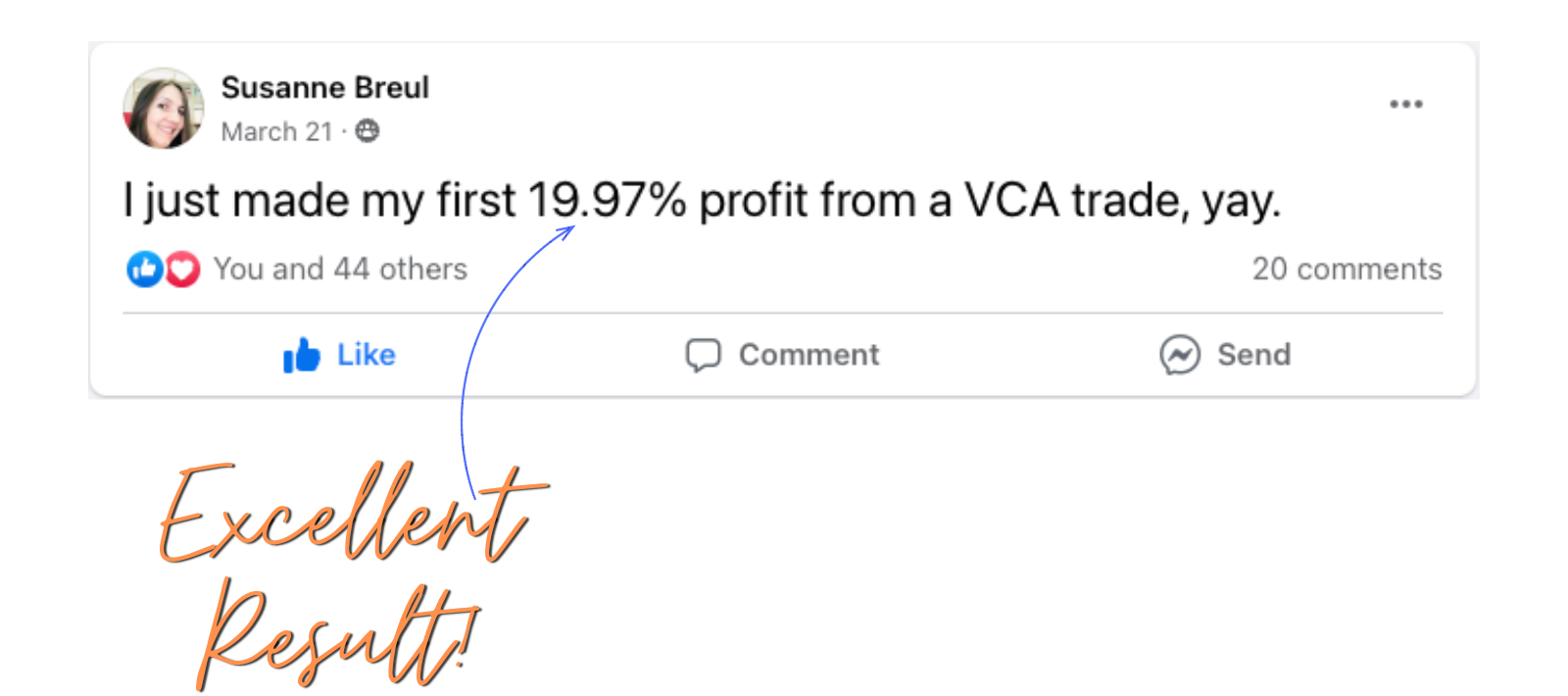Click the blue thumbs-up reaction icon
Image resolution: width=1568 pixels, height=696 pixels.
click(x=144, y=269)
